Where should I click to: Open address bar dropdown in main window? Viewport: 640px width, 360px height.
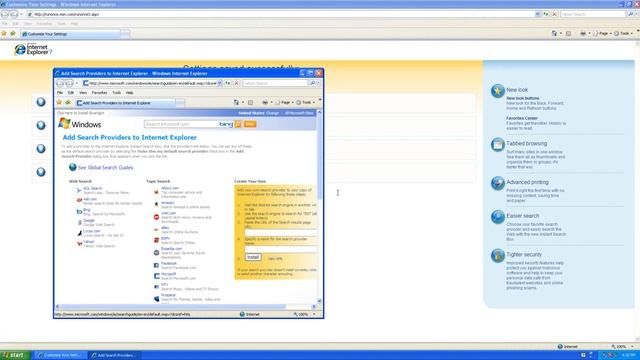click(538, 14)
